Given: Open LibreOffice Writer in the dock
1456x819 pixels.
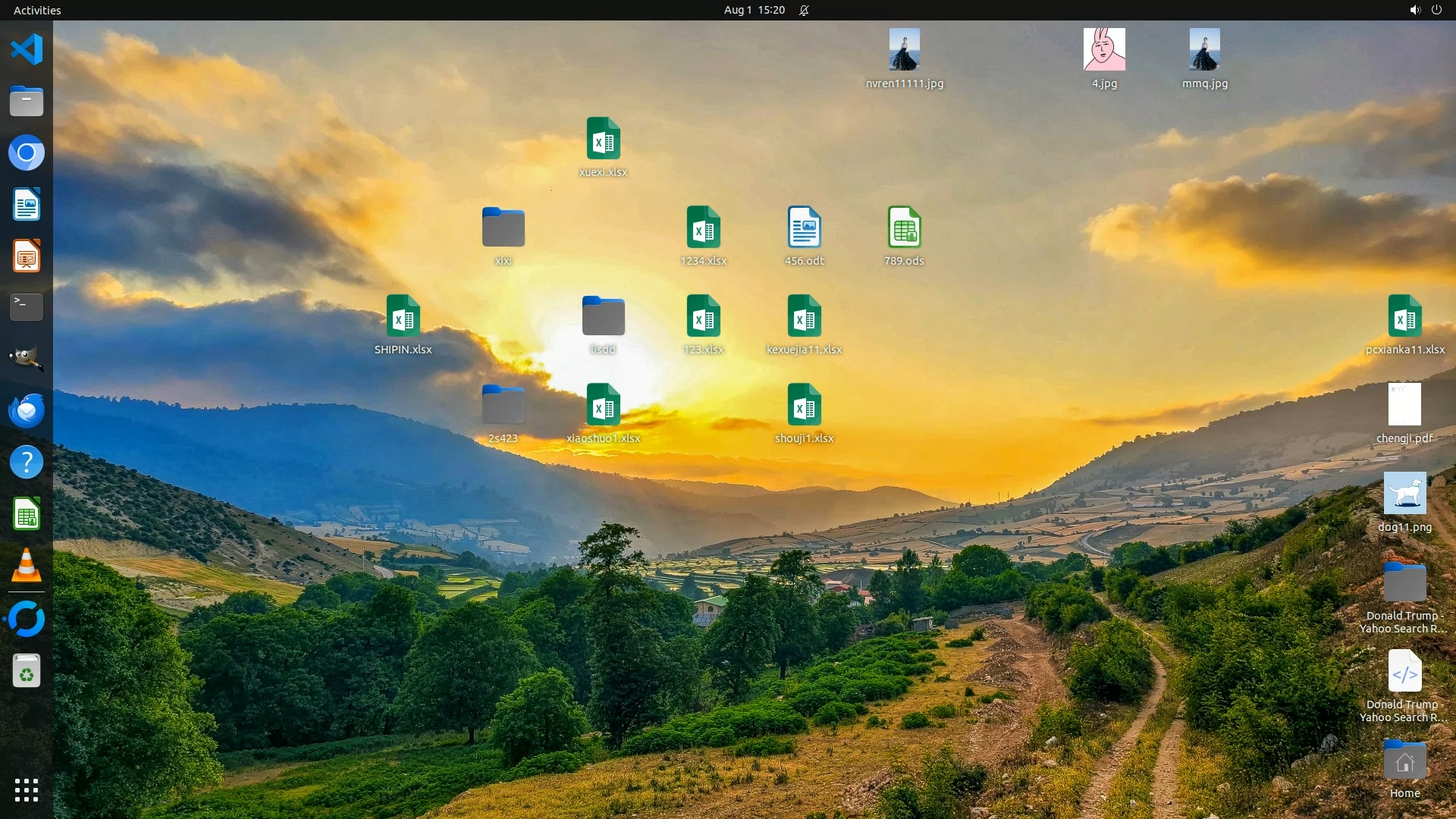Looking at the screenshot, I should coord(27,205).
